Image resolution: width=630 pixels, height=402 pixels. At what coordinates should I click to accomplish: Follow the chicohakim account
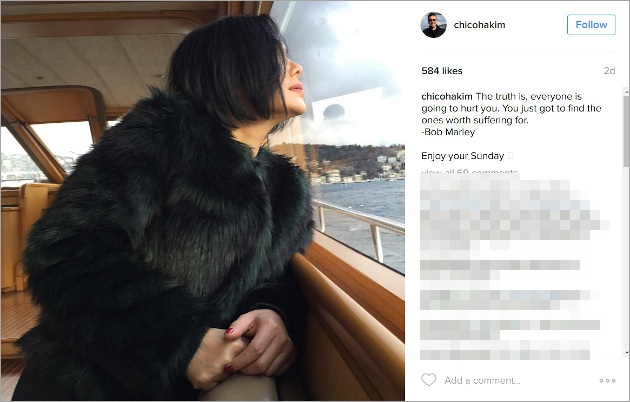click(591, 24)
